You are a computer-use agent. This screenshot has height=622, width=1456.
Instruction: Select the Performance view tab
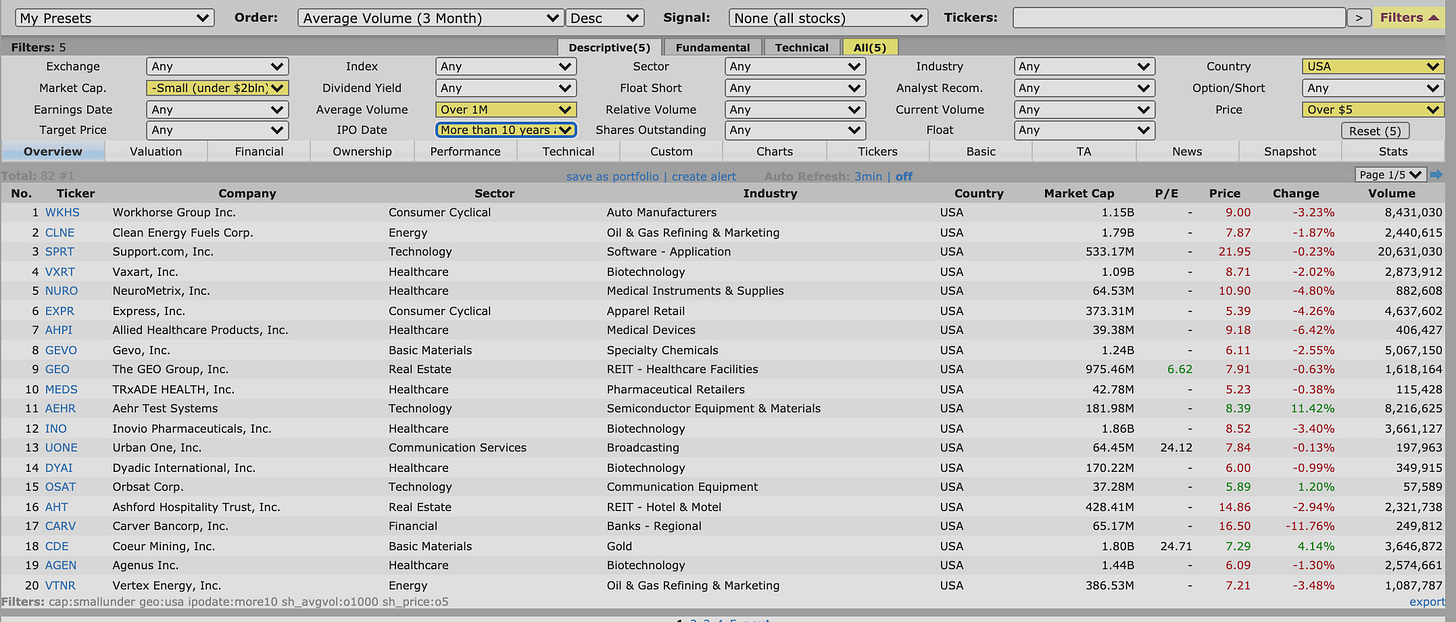[465, 152]
